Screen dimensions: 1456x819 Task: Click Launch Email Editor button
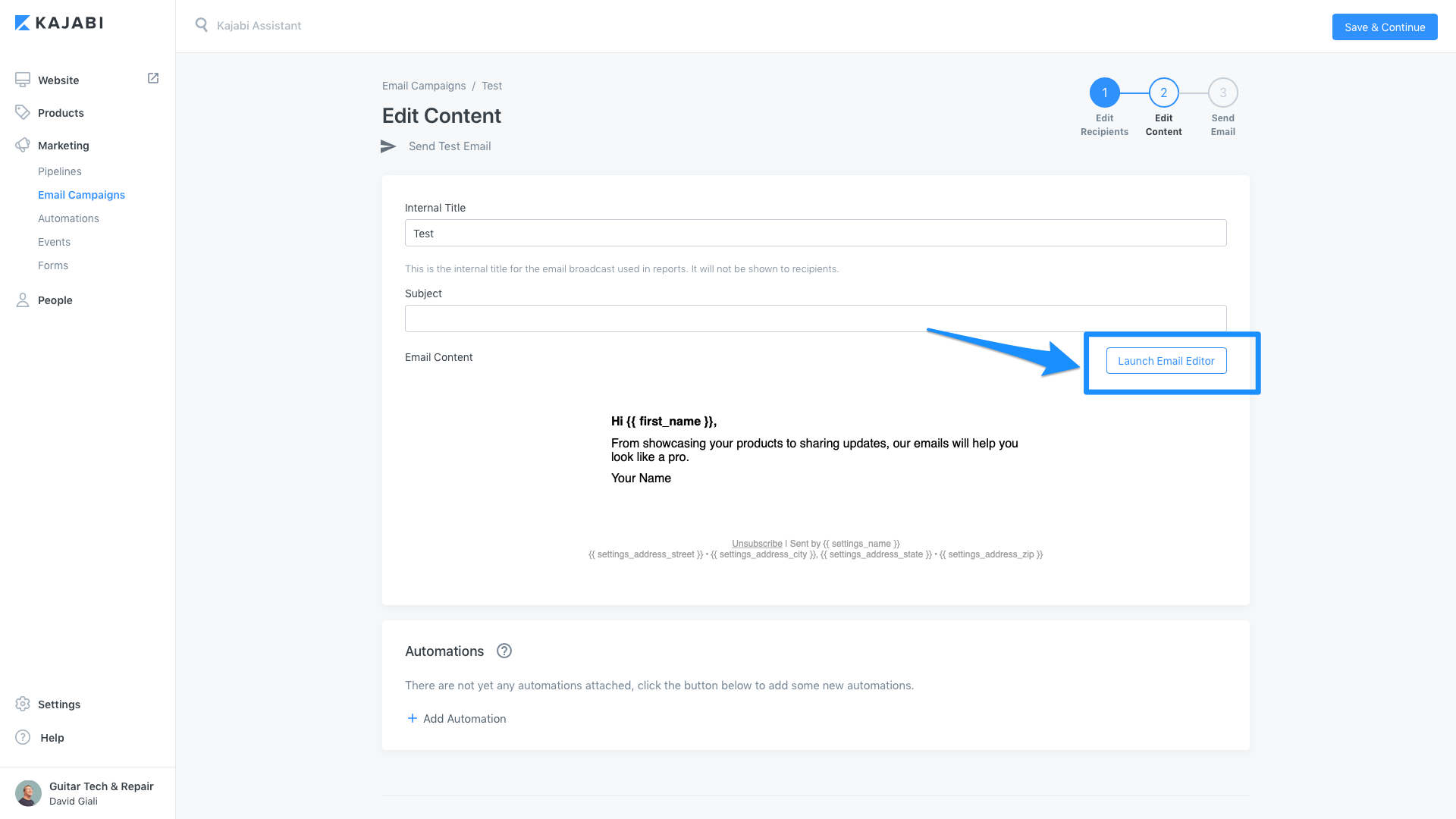(x=1166, y=361)
